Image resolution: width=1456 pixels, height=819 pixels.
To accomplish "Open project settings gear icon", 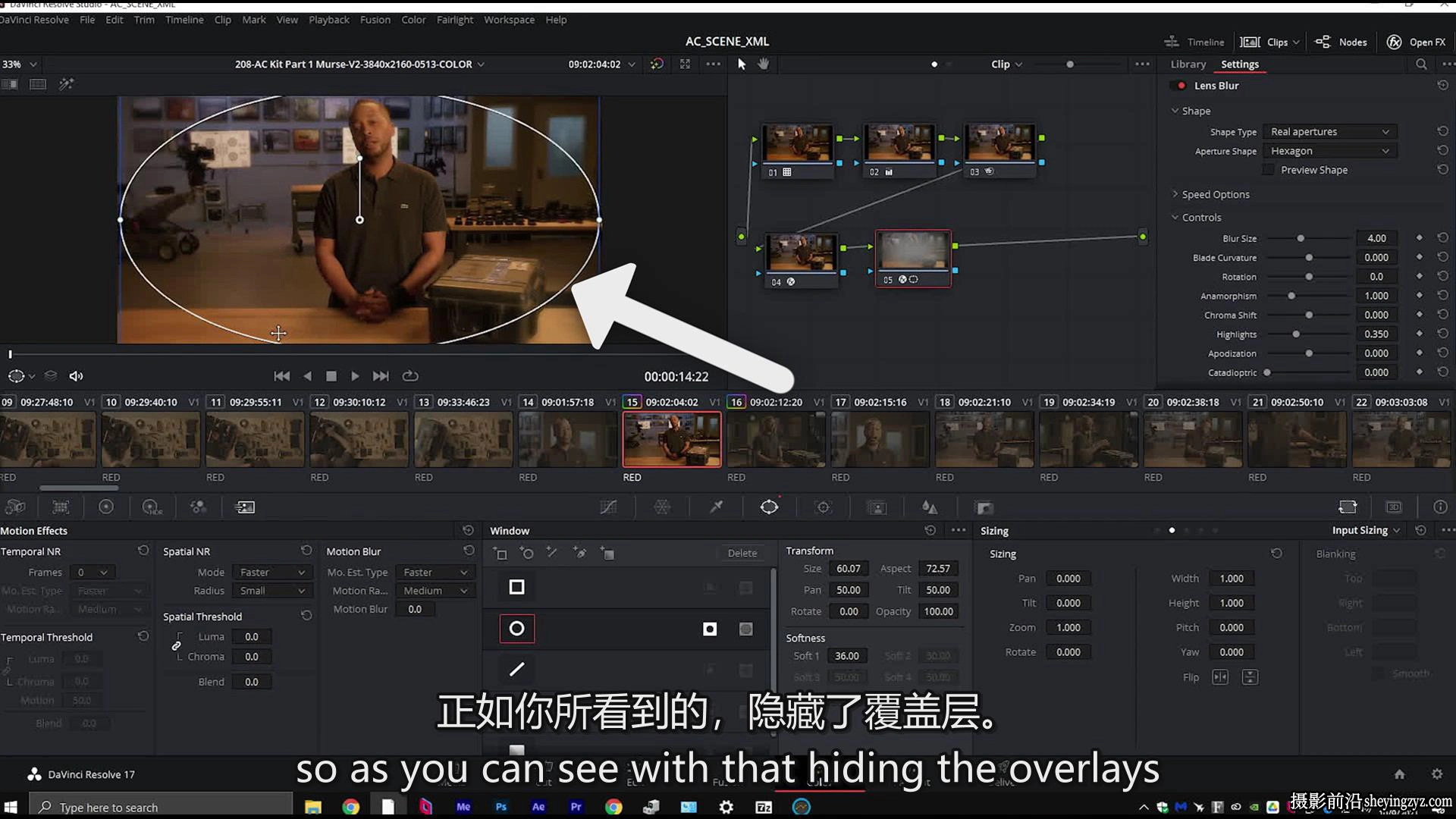I will tap(1436, 774).
